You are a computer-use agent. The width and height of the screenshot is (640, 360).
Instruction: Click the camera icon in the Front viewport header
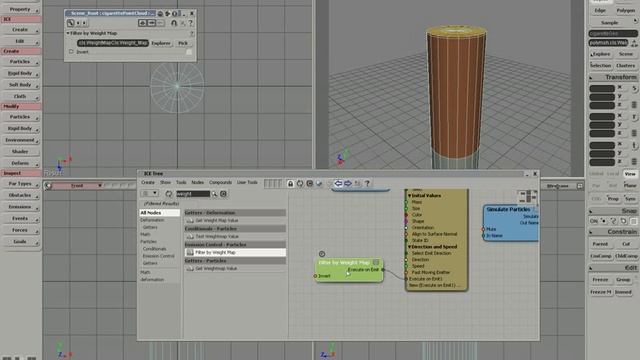coord(48,186)
